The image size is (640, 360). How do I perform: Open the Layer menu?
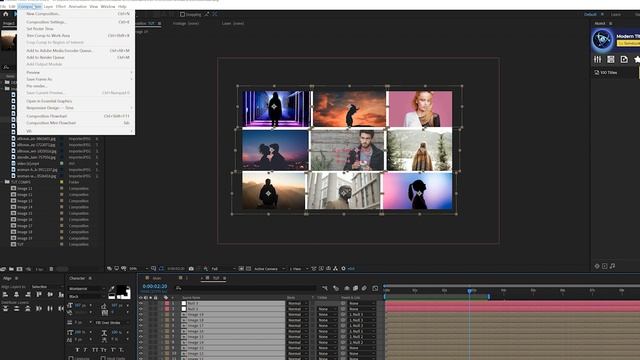pyautogui.click(x=48, y=7)
